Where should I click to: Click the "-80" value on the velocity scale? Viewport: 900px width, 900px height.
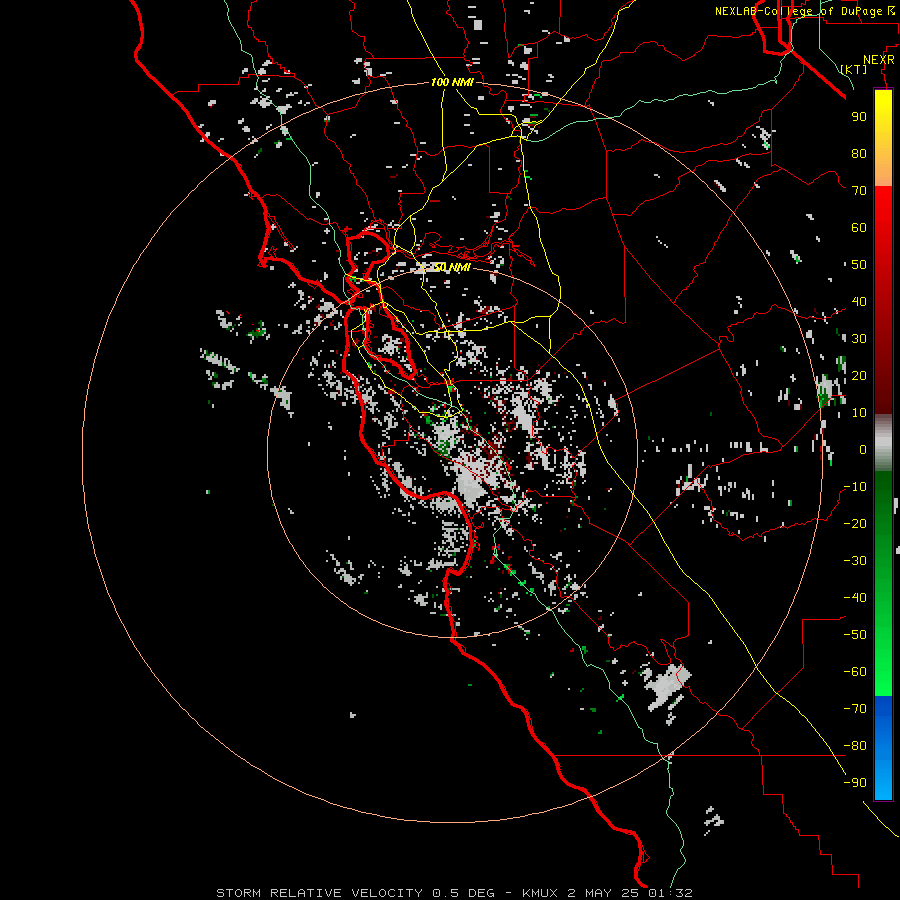855,746
